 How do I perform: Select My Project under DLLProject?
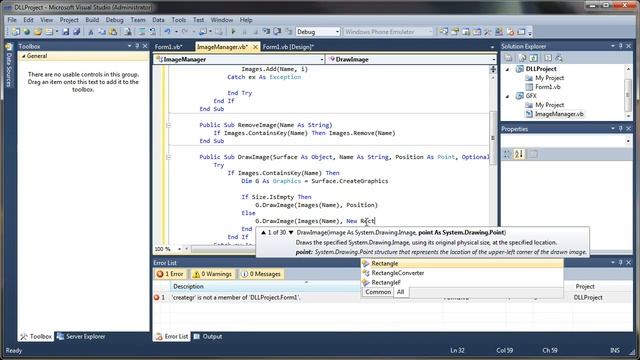[549, 78]
